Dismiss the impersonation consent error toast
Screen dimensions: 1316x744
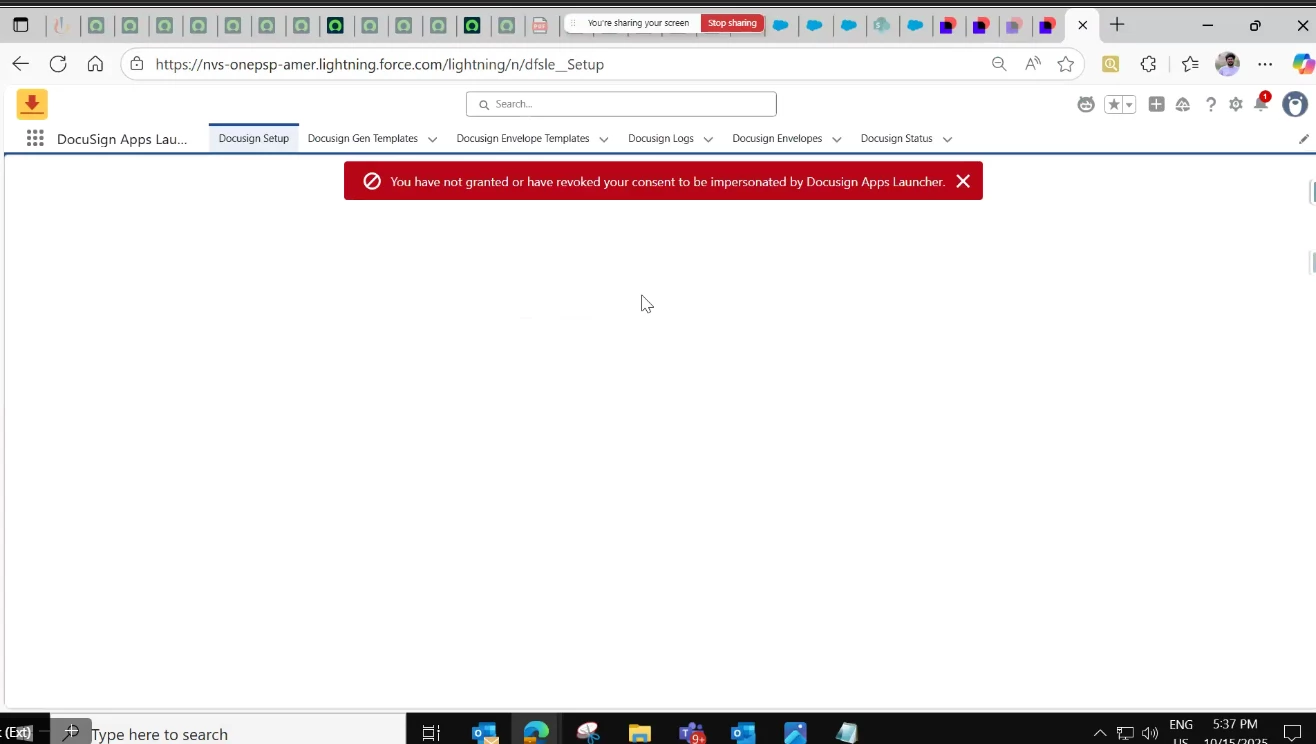(963, 181)
